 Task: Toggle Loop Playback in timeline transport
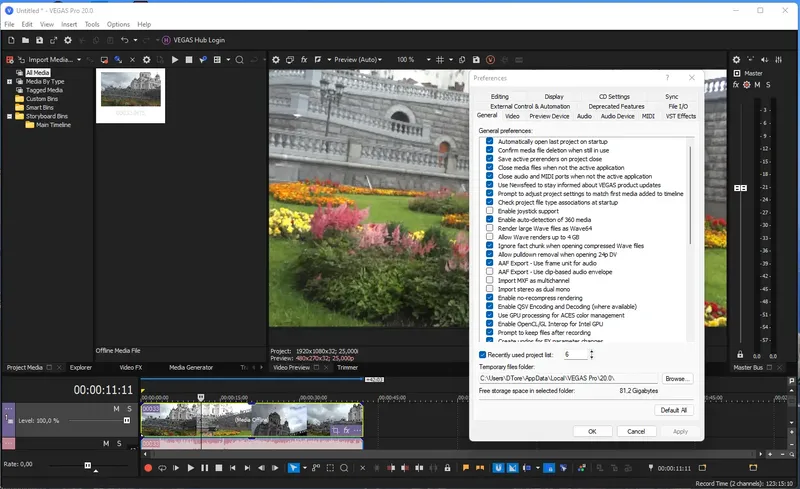[x=162, y=468]
